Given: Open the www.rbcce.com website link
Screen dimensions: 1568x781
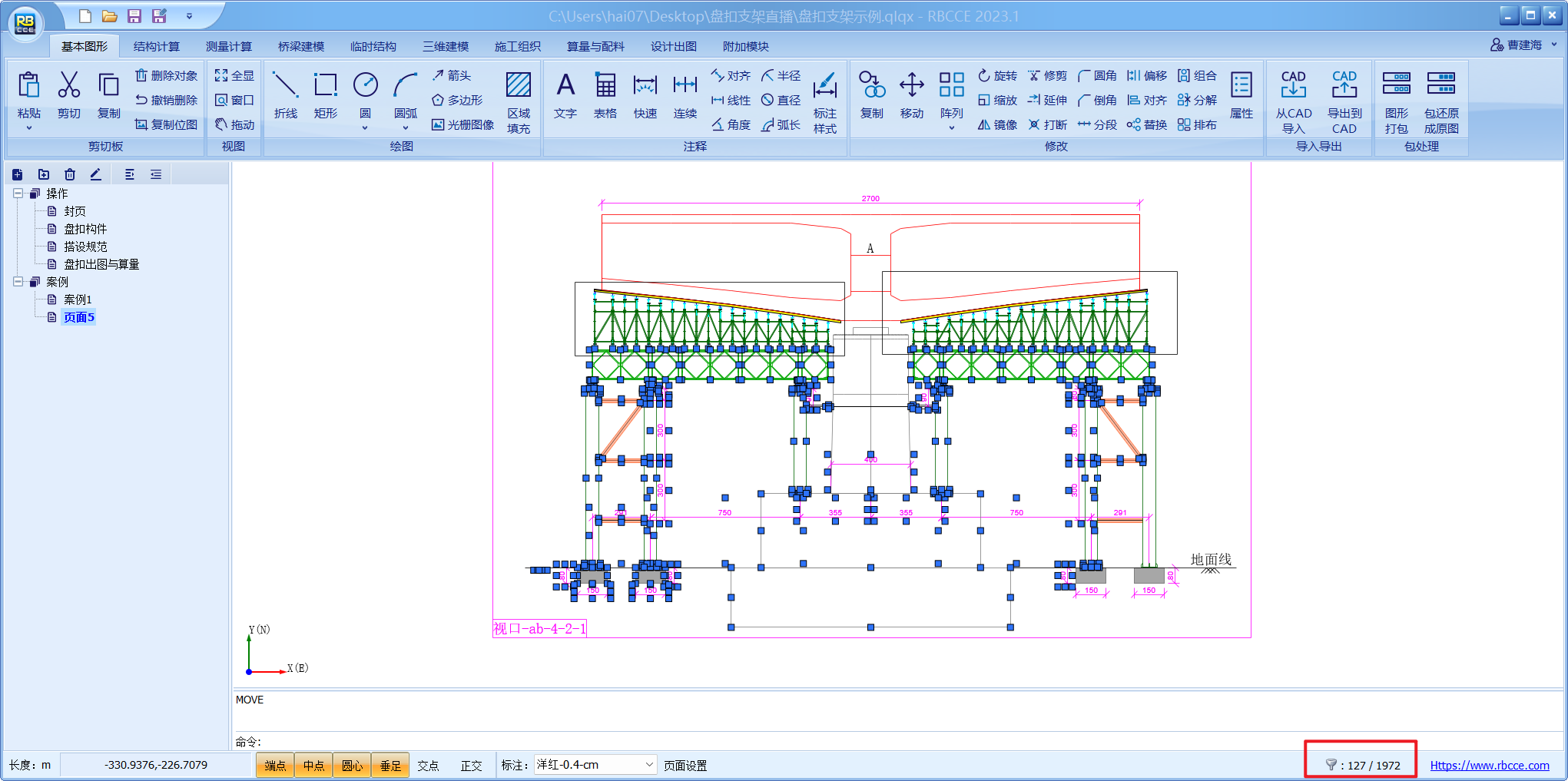Looking at the screenshot, I should point(1489,766).
